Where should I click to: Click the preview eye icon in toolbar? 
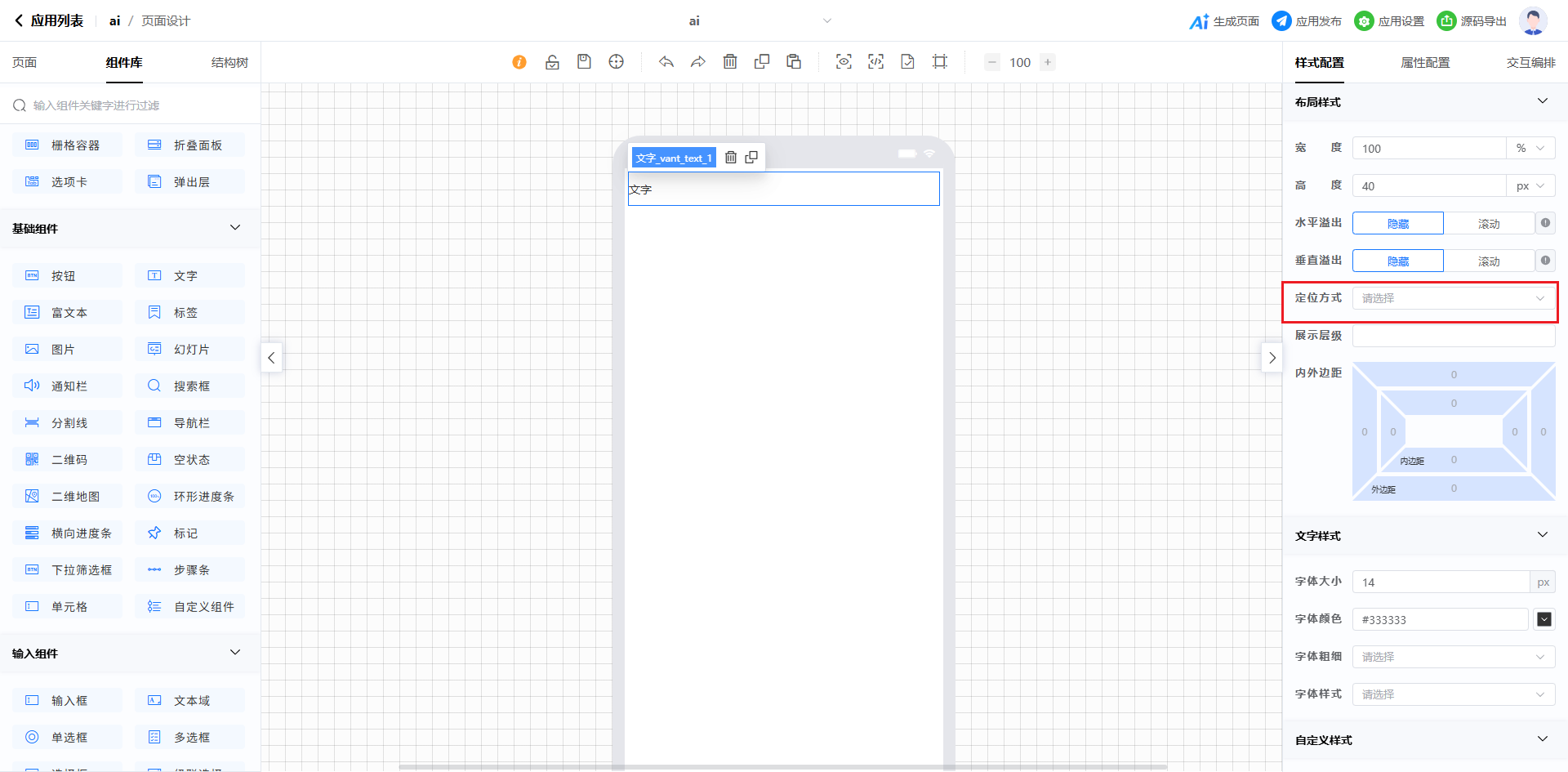[844, 62]
